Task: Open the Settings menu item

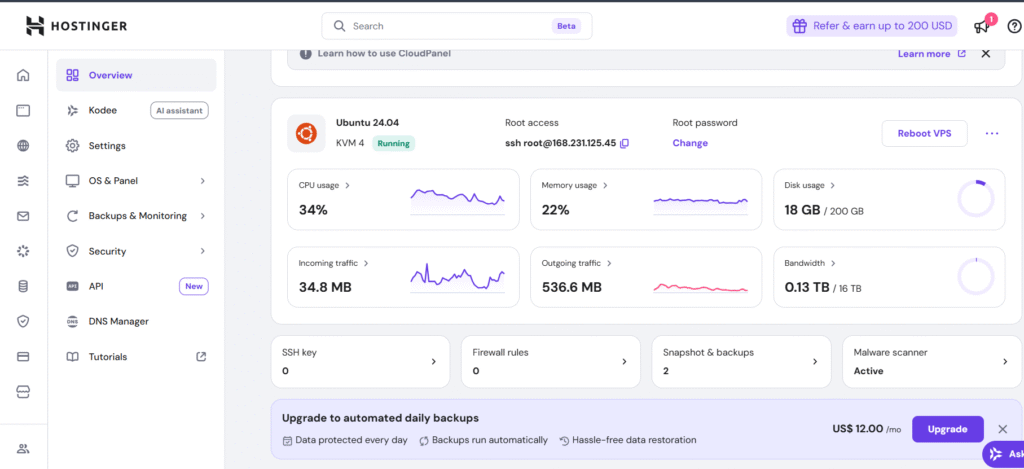Action: click(x=107, y=146)
